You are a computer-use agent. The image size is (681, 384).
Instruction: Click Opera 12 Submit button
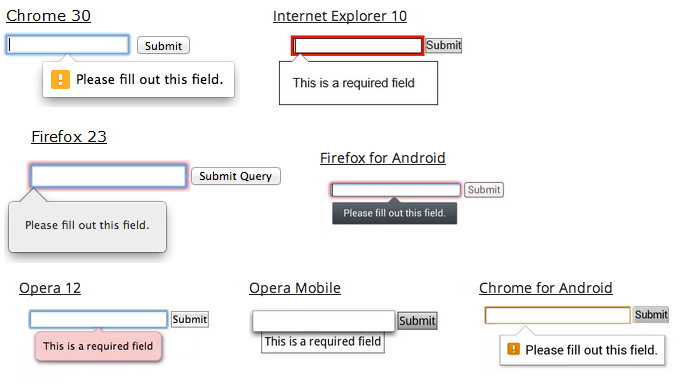[x=190, y=319]
